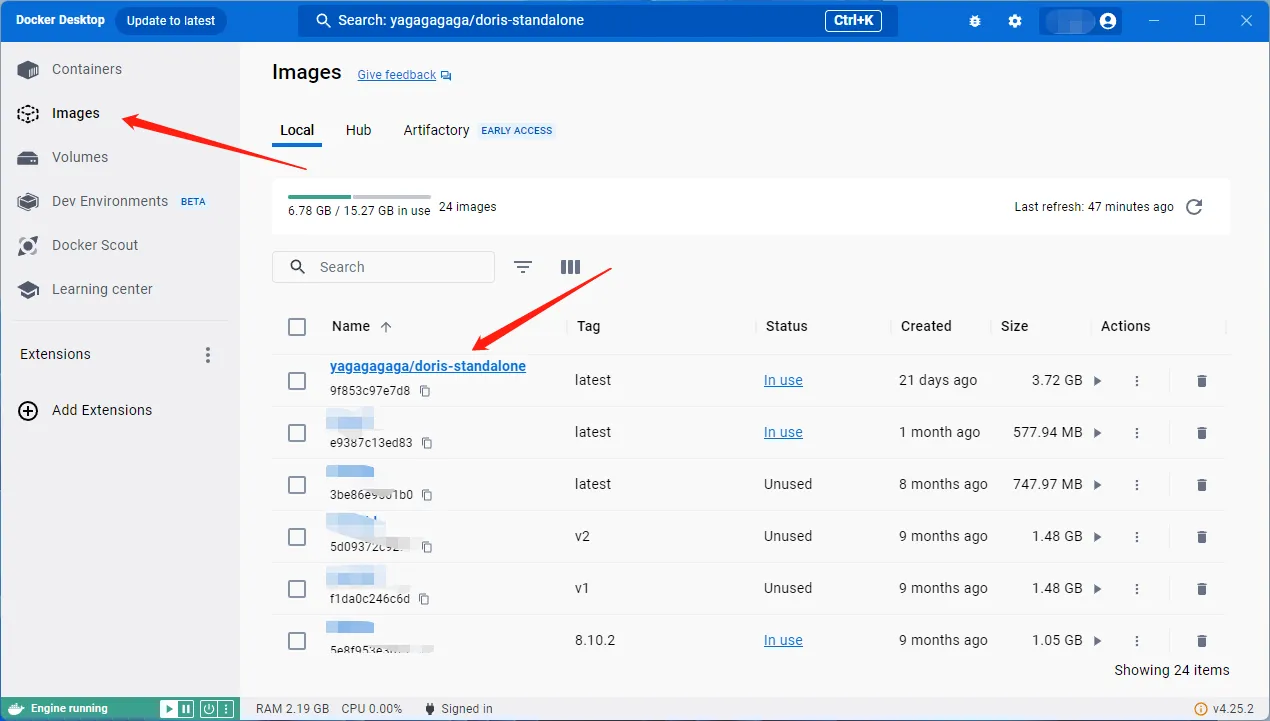Screen dimensions: 1270x721
Task: Click the top global search bar
Action: coord(597,21)
